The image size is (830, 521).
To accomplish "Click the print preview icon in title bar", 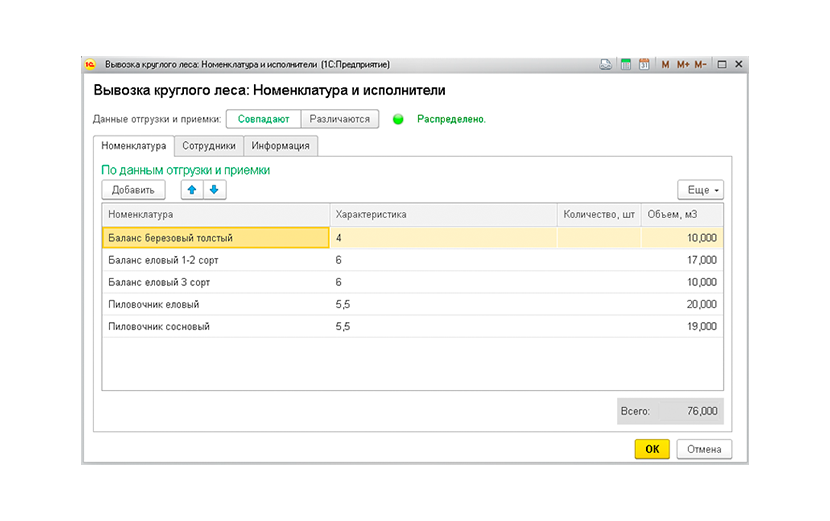I will (x=606, y=65).
